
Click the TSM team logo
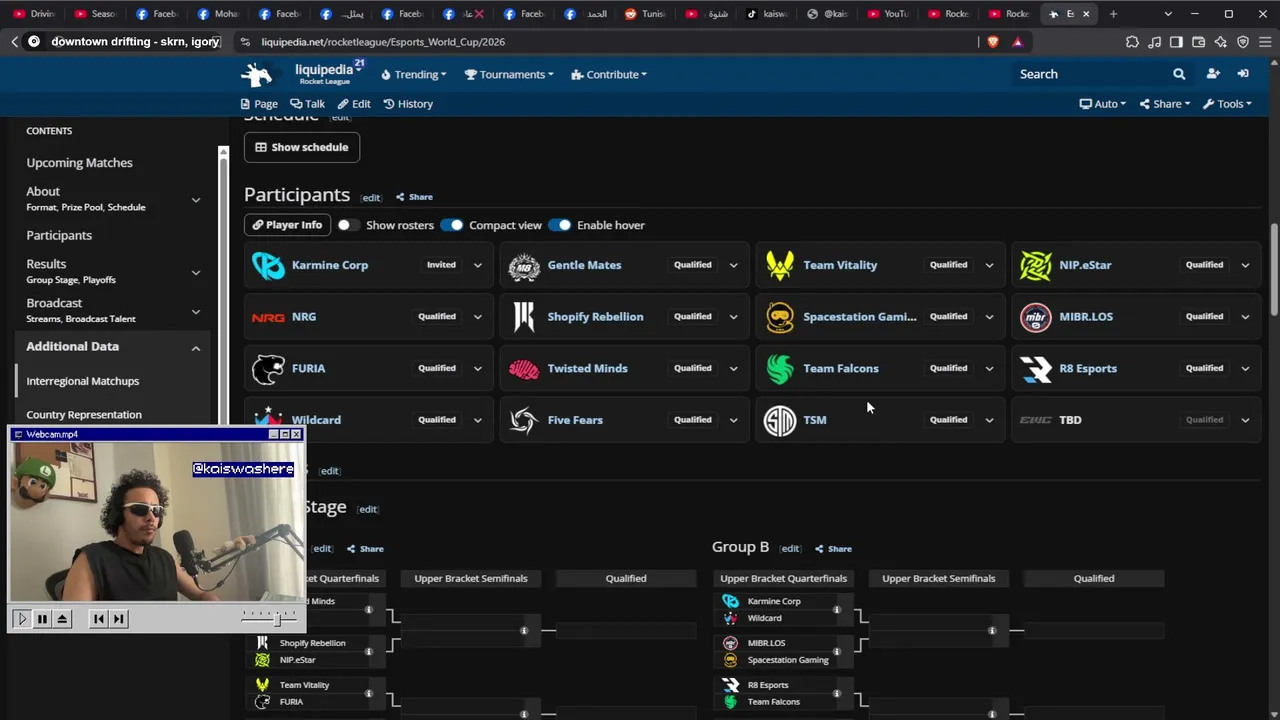pyautogui.click(x=780, y=420)
